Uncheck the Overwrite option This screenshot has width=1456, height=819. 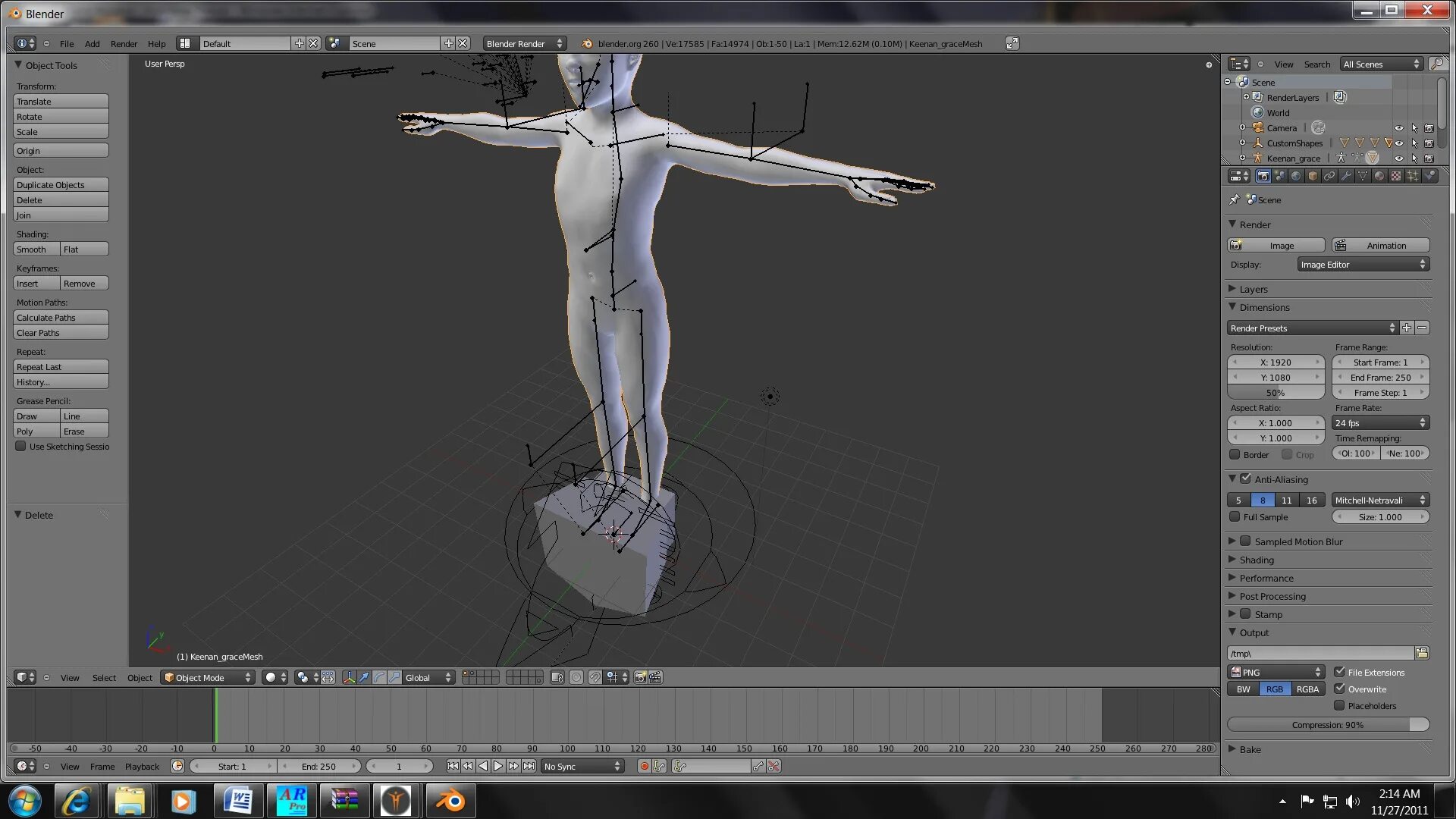[1340, 689]
